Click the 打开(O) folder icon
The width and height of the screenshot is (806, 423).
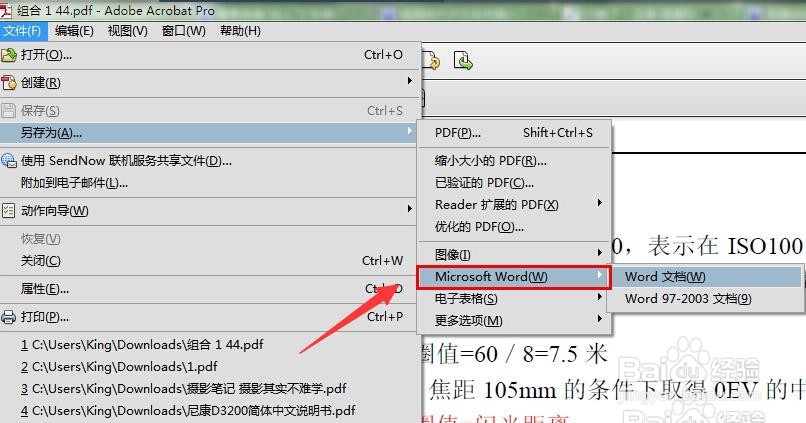click(9, 54)
